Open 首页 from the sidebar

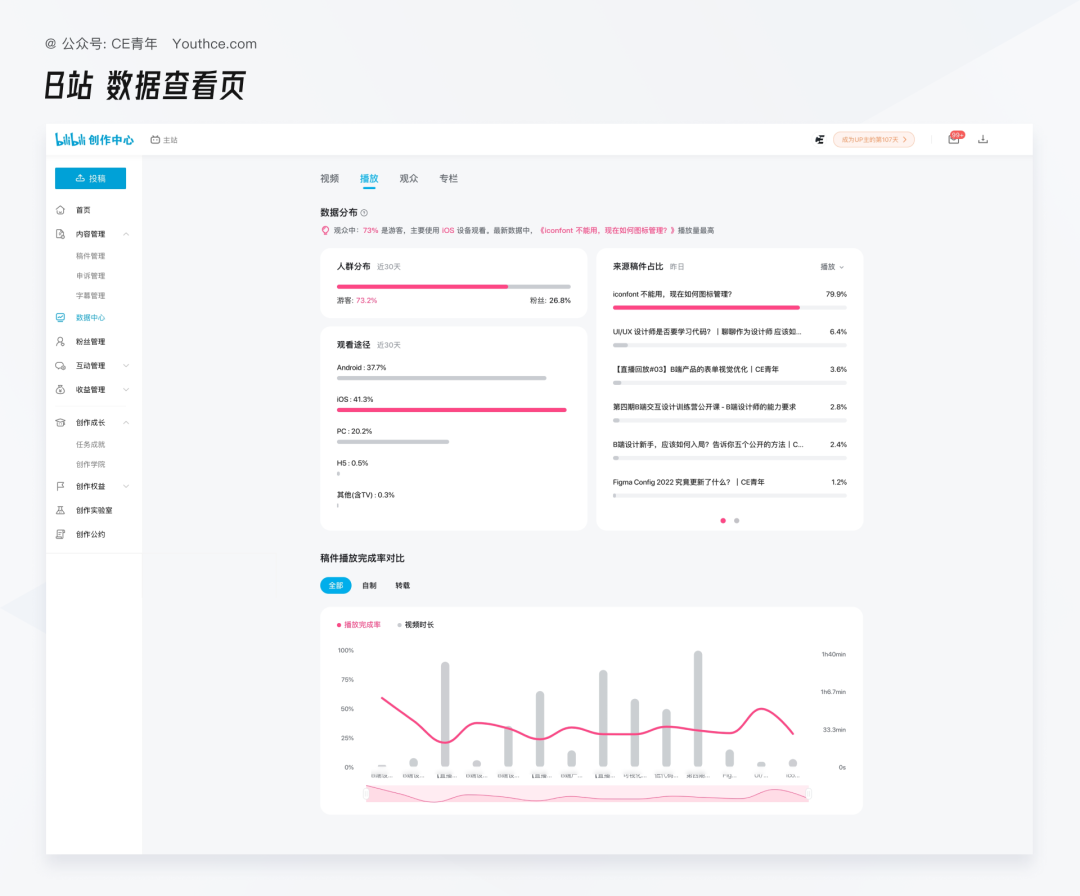(82, 210)
